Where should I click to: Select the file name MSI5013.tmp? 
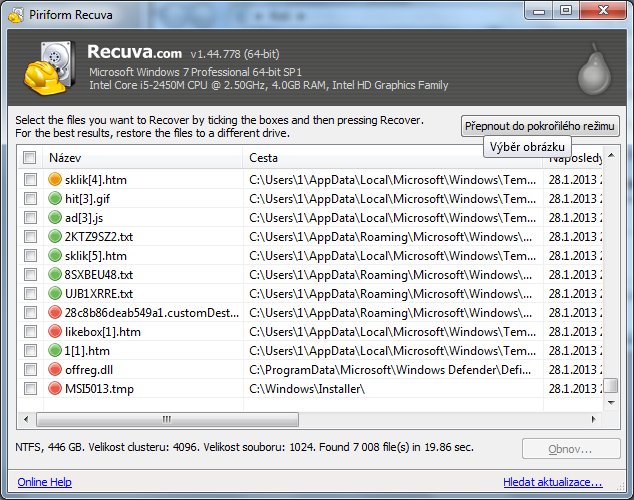pyautogui.click(x=99, y=388)
